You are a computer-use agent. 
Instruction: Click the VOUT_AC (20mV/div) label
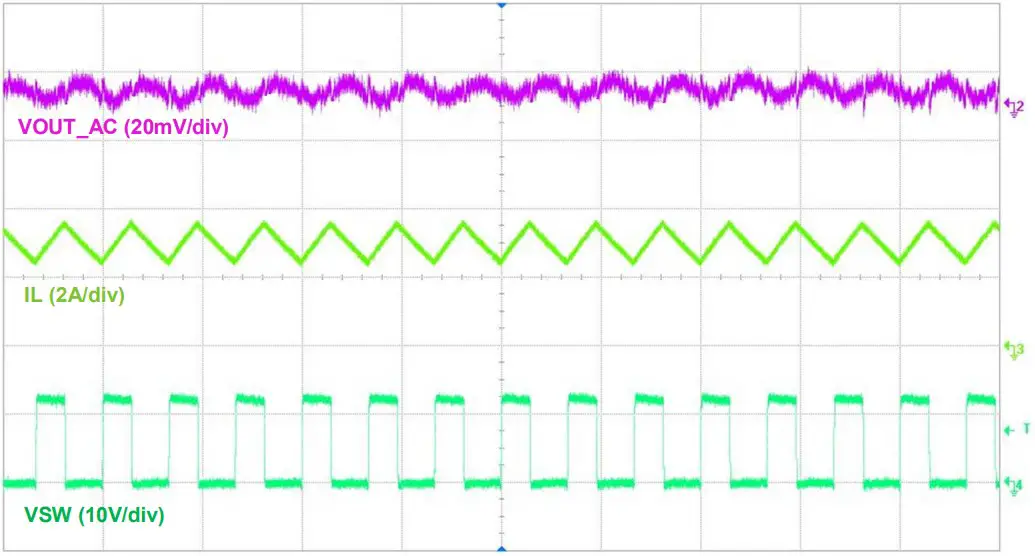pos(123,126)
